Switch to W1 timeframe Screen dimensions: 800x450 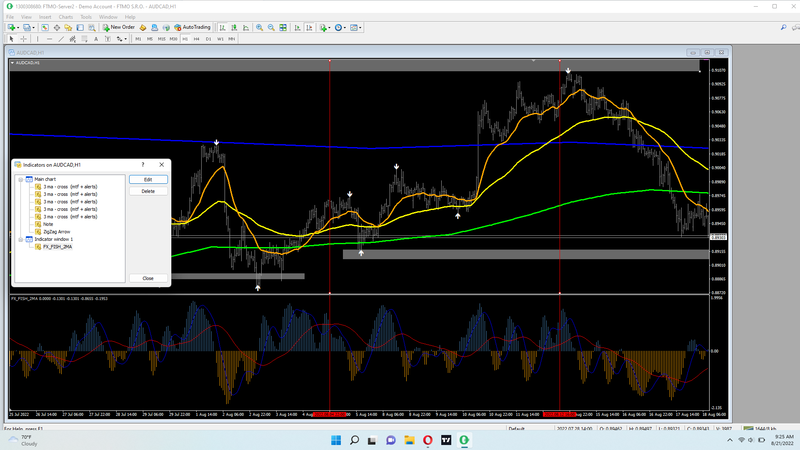point(220,39)
